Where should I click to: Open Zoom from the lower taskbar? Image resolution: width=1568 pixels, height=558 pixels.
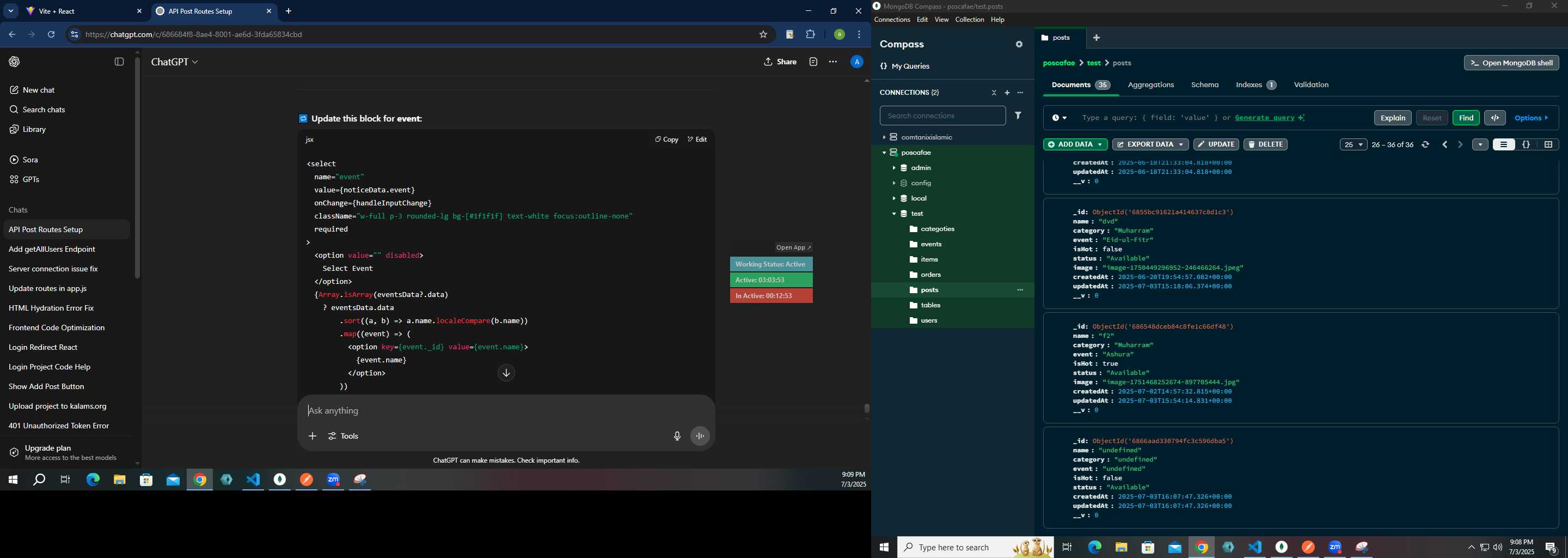(x=1335, y=548)
